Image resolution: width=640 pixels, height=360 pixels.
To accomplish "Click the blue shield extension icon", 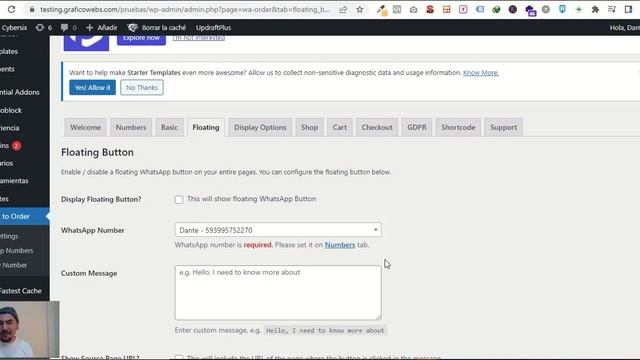I will 562,9.
